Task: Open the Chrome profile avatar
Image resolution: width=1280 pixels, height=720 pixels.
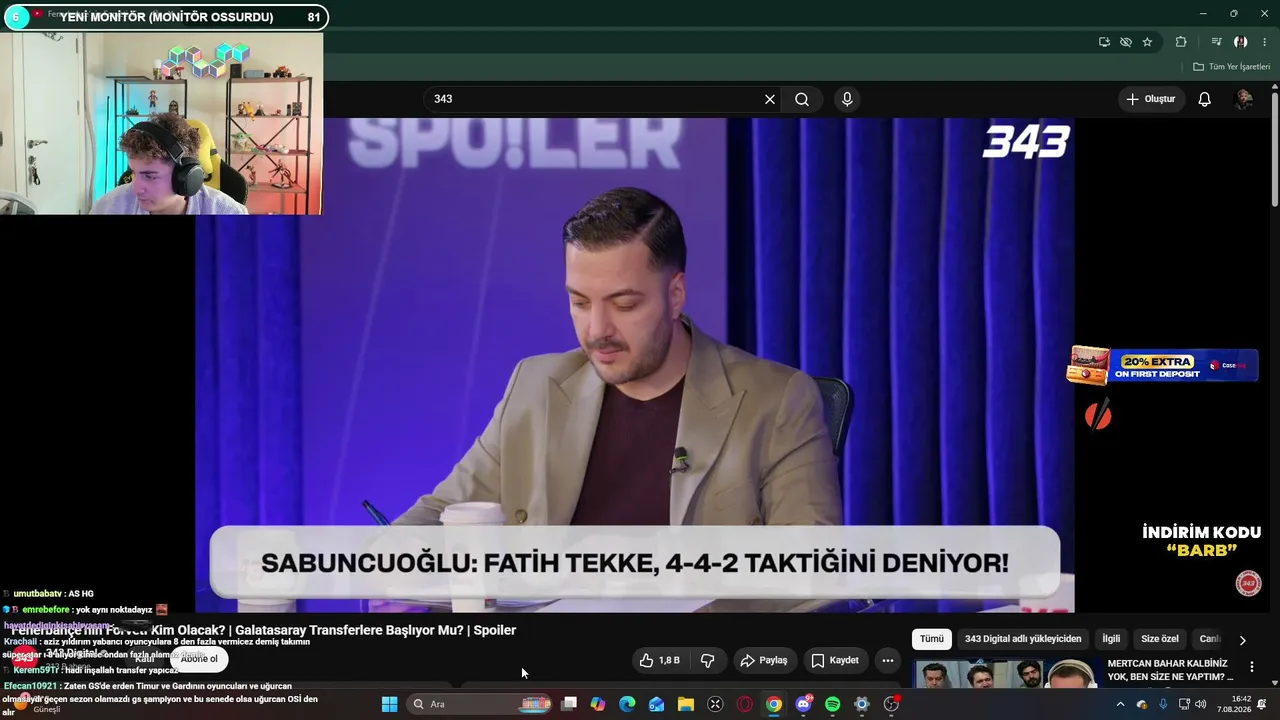Action: pyautogui.click(x=1241, y=42)
